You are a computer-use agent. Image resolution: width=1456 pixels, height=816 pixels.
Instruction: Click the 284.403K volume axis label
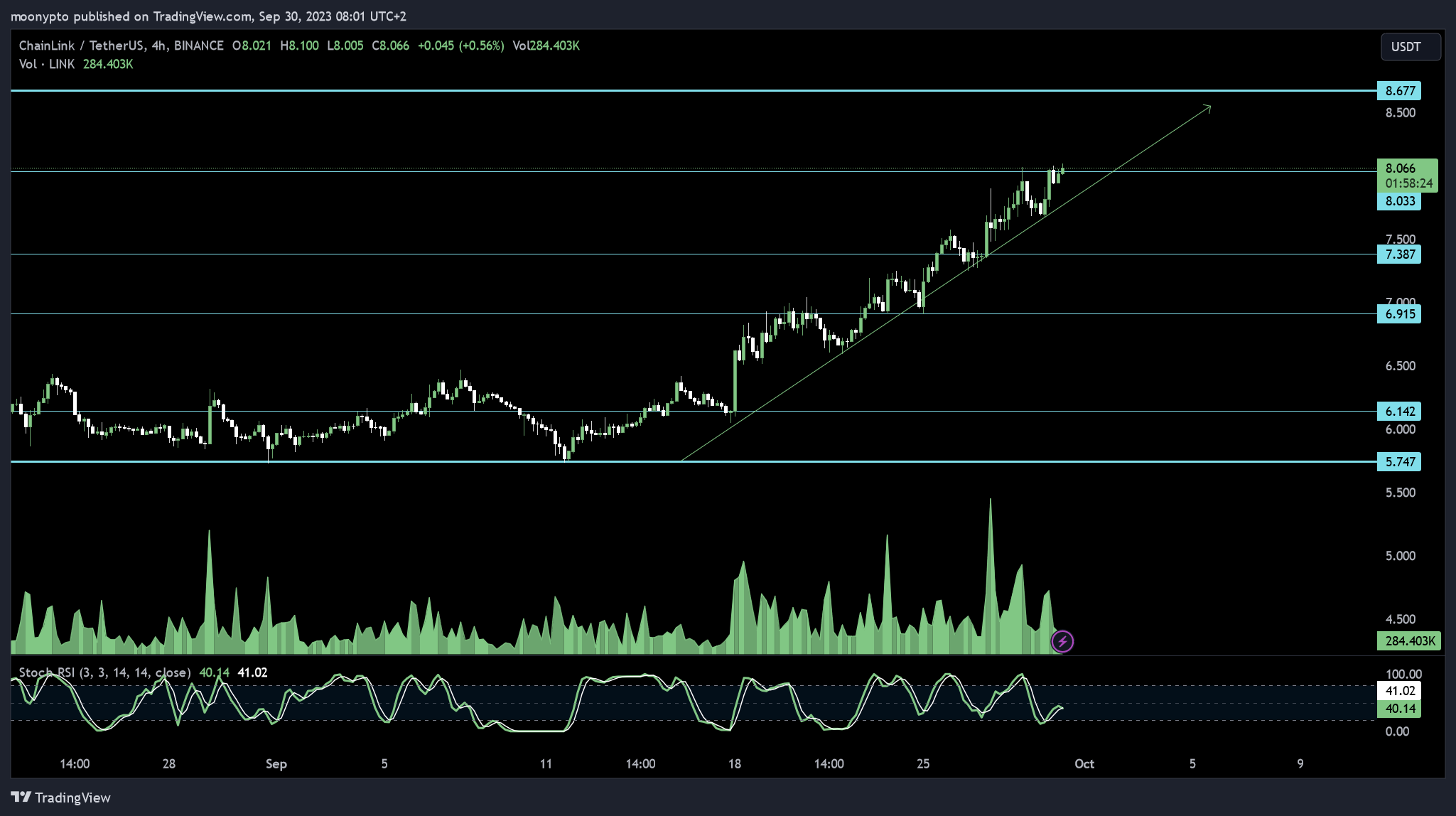tap(1409, 641)
